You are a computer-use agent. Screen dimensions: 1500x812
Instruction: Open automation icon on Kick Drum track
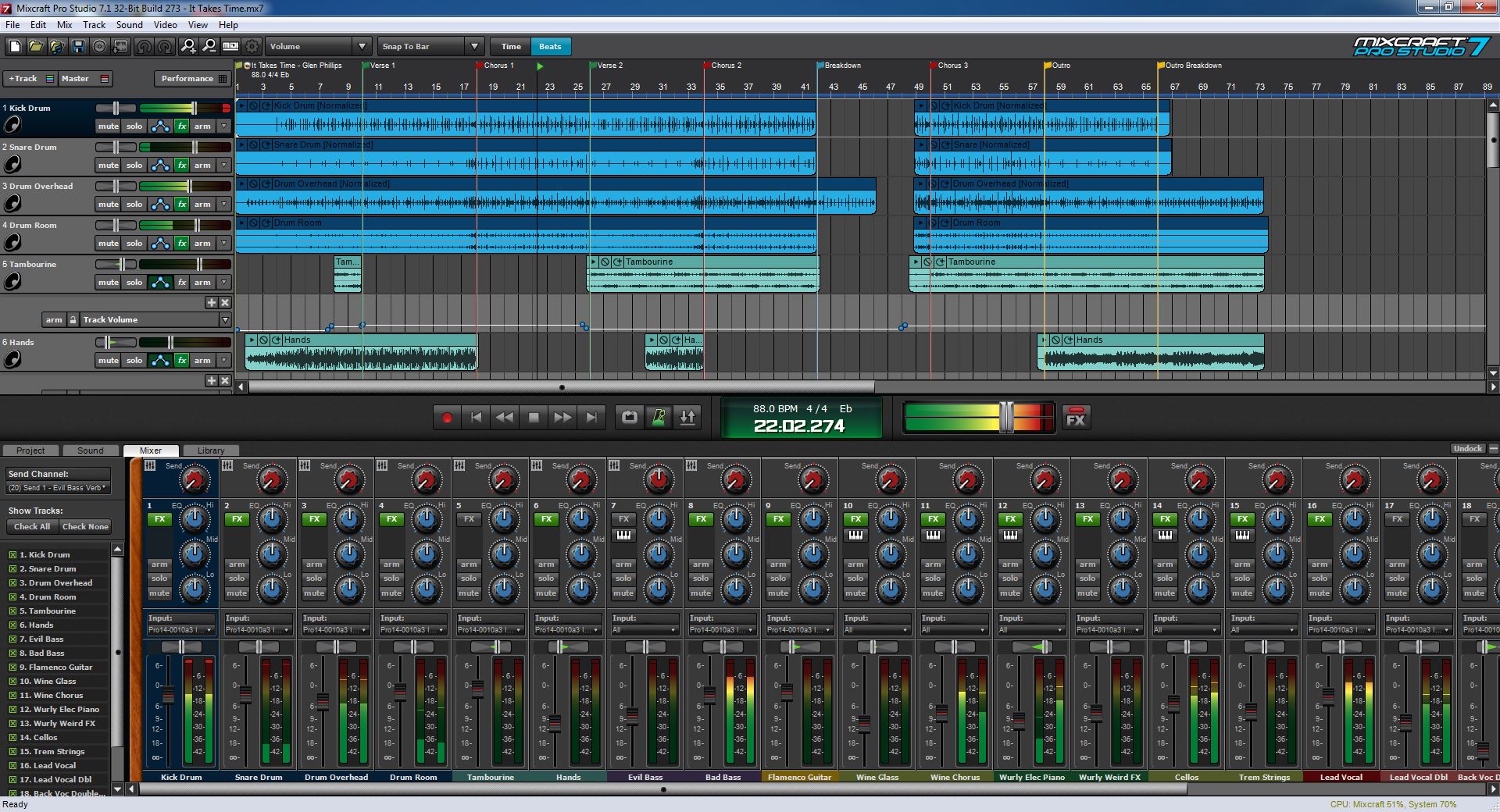click(x=160, y=126)
